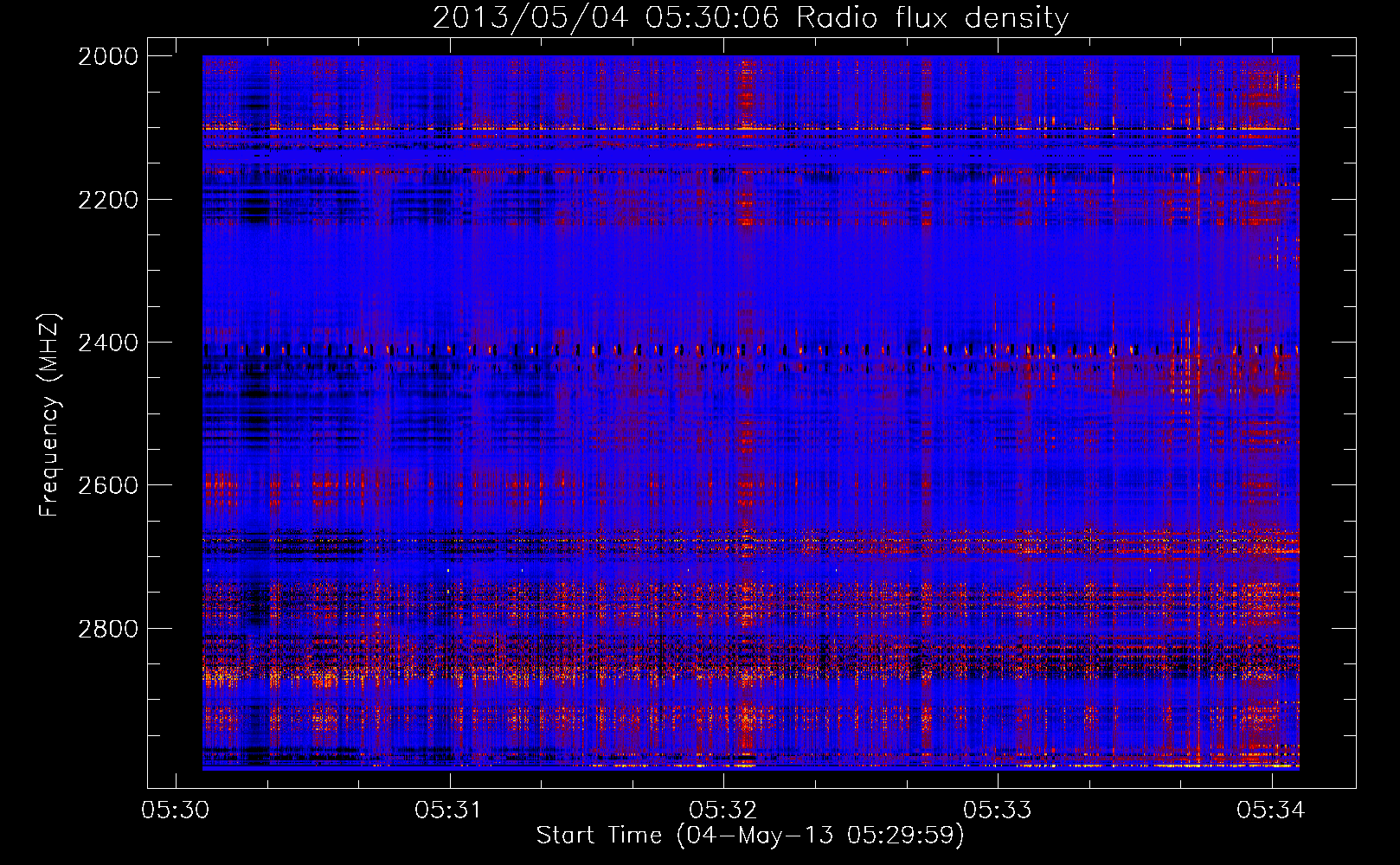
Task: Click the 05:32 time tick label
Action: tap(723, 810)
